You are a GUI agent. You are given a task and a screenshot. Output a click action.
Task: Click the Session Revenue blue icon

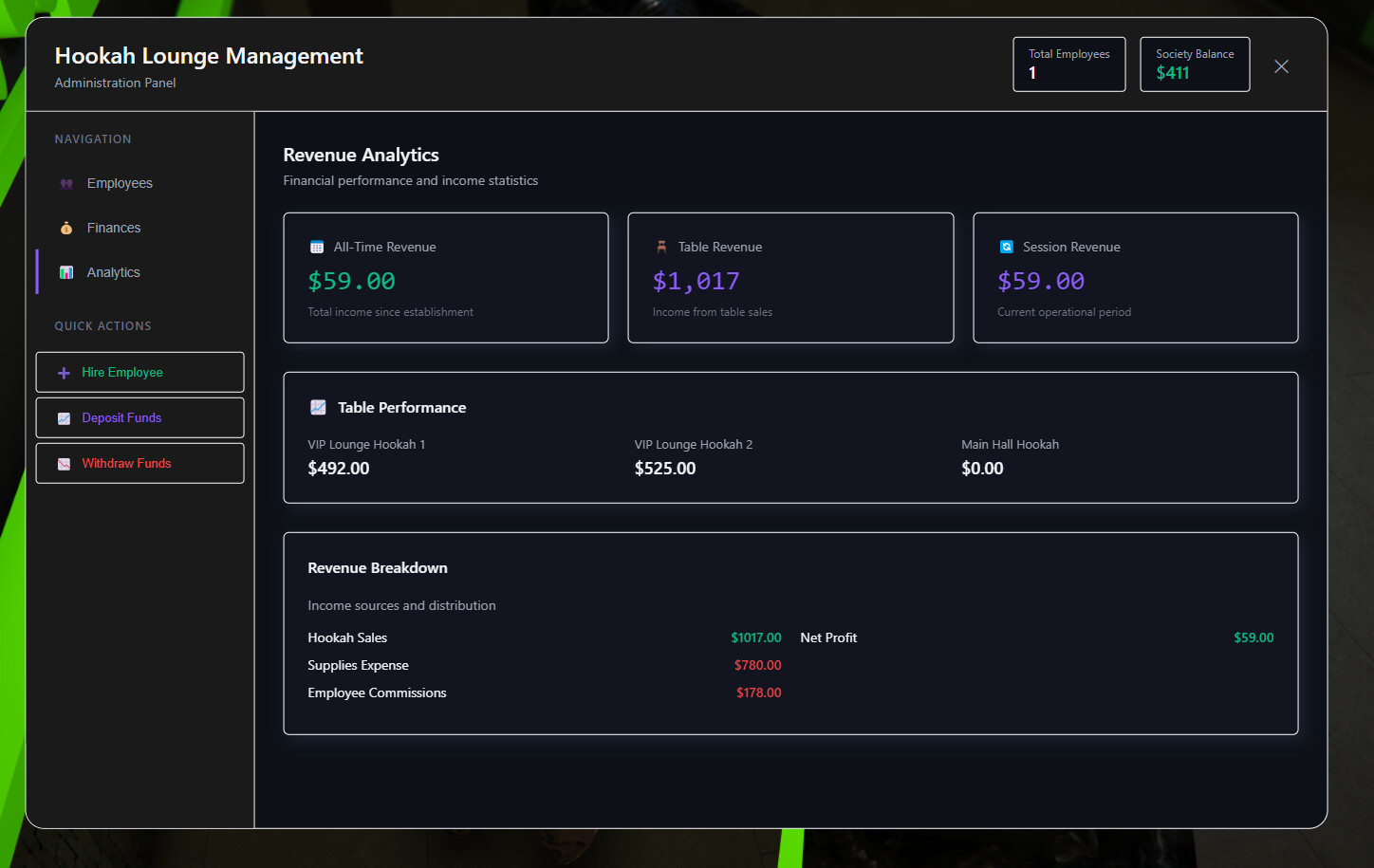click(1006, 247)
